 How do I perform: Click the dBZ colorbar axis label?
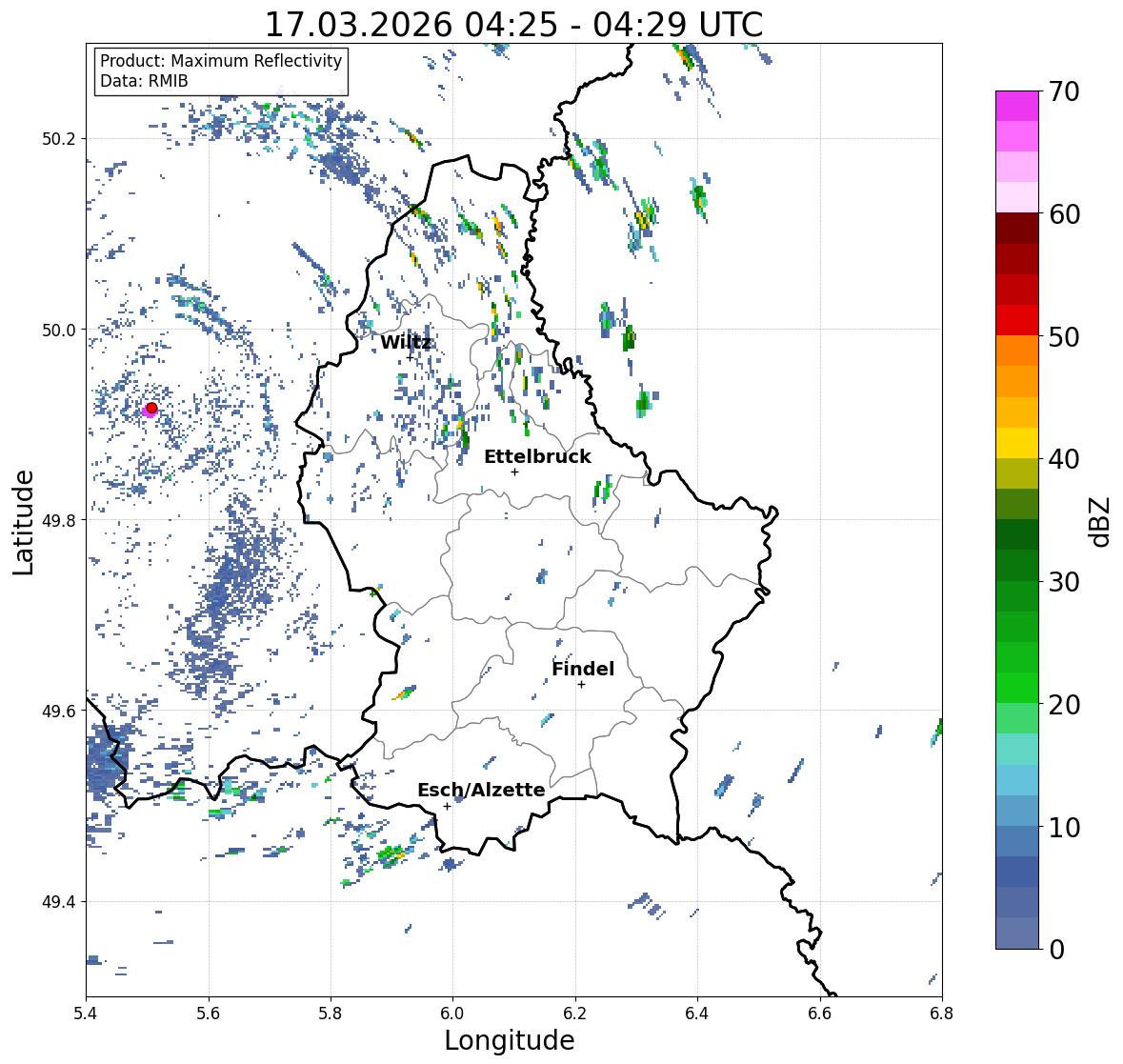coord(1101,521)
